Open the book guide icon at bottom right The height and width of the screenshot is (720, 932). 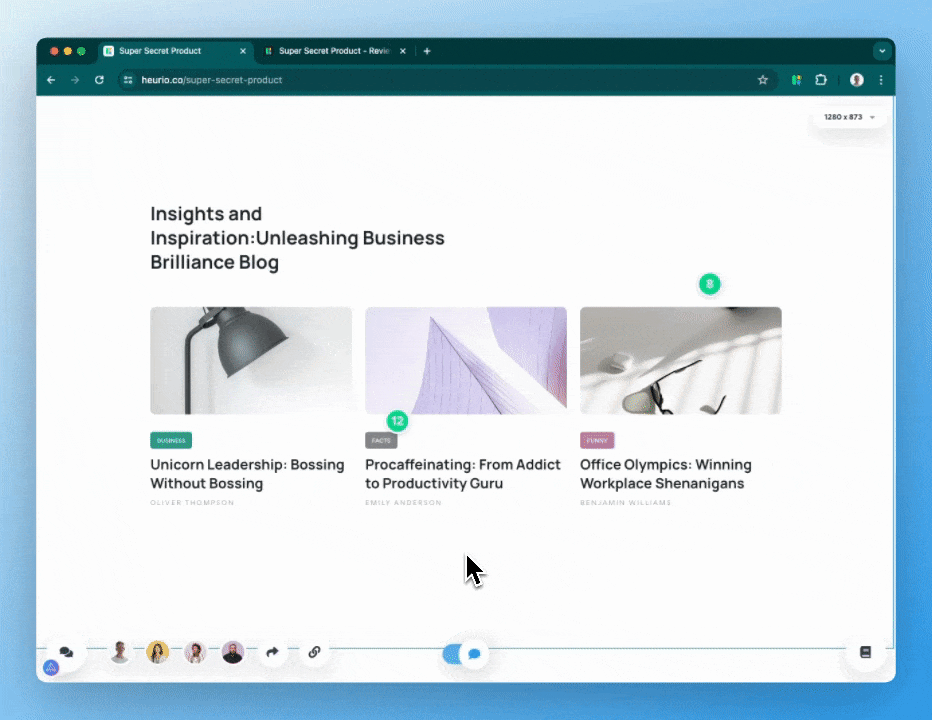(865, 652)
